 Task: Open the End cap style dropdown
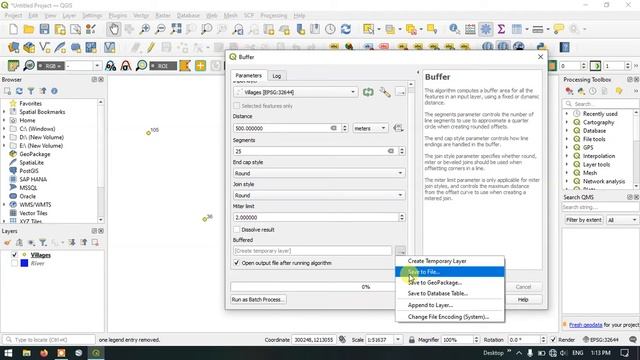(319, 173)
